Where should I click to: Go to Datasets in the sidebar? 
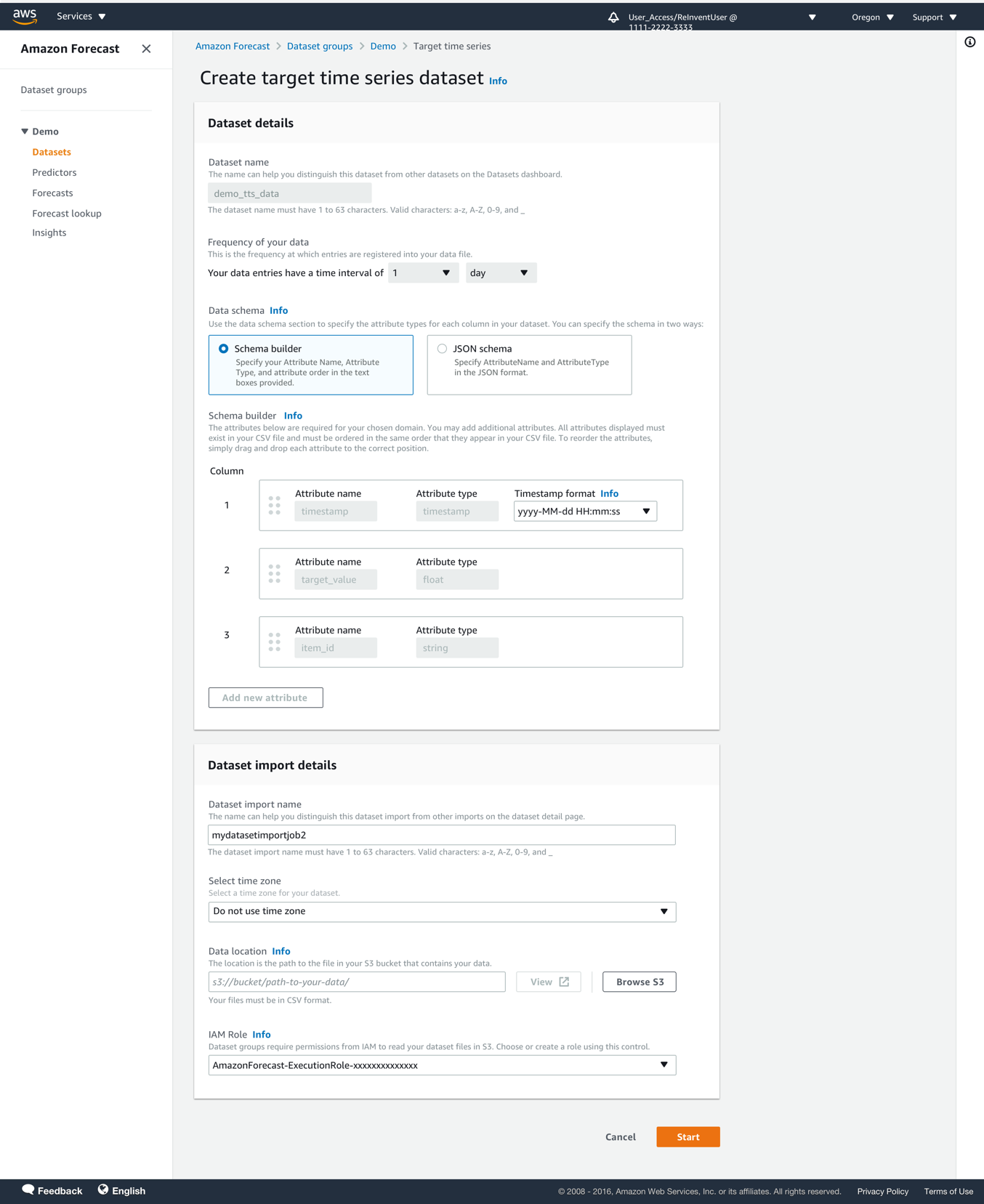click(x=52, y=152)
